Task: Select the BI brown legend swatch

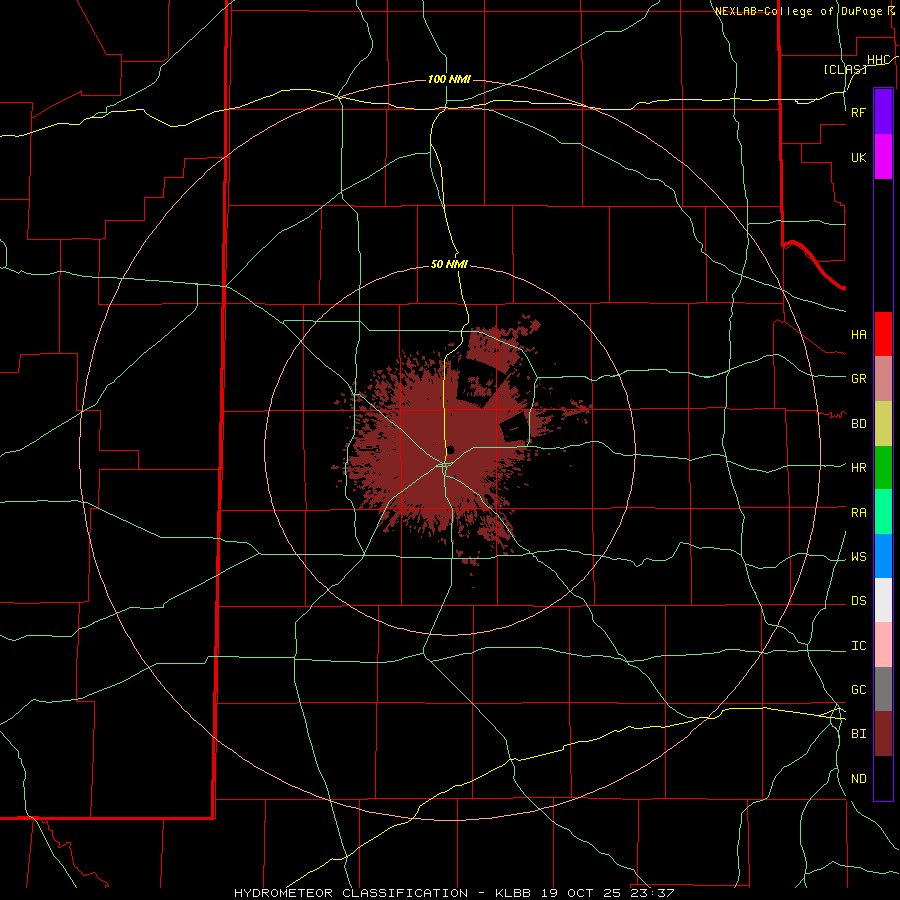Action: 883,734
